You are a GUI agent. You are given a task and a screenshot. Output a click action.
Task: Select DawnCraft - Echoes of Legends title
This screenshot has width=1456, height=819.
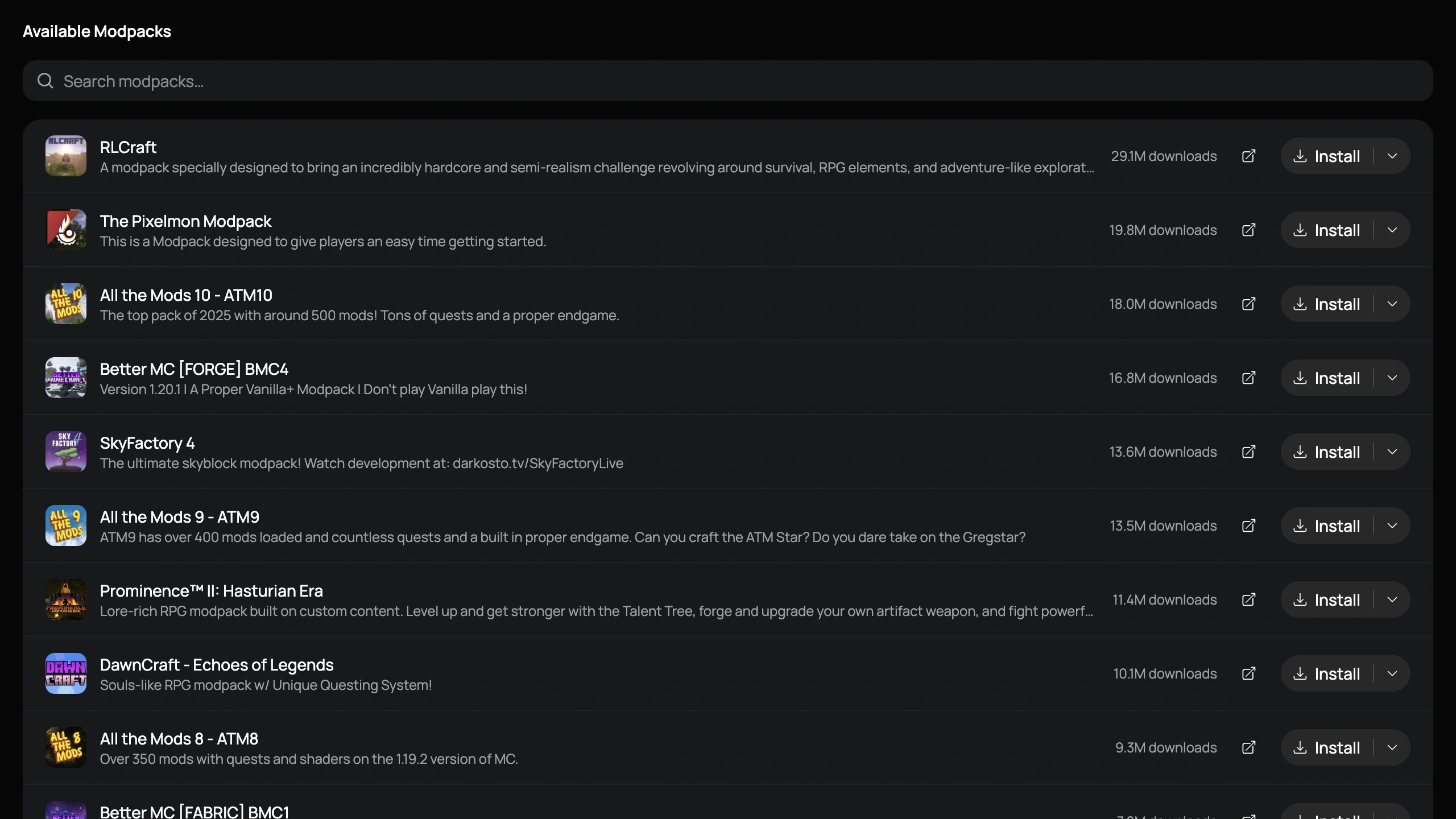[217, 665]
